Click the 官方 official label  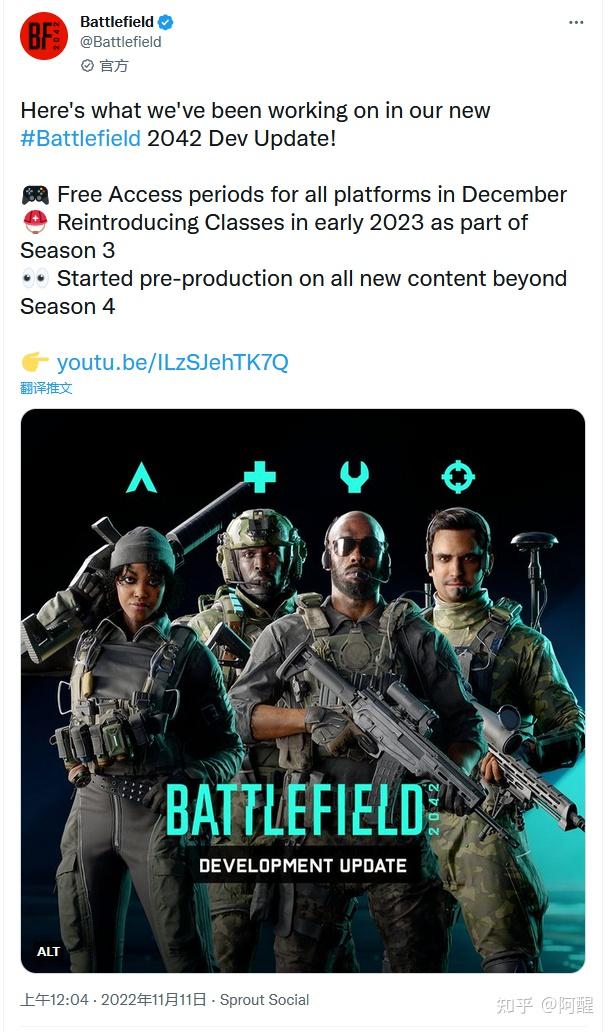coord(113,66)
